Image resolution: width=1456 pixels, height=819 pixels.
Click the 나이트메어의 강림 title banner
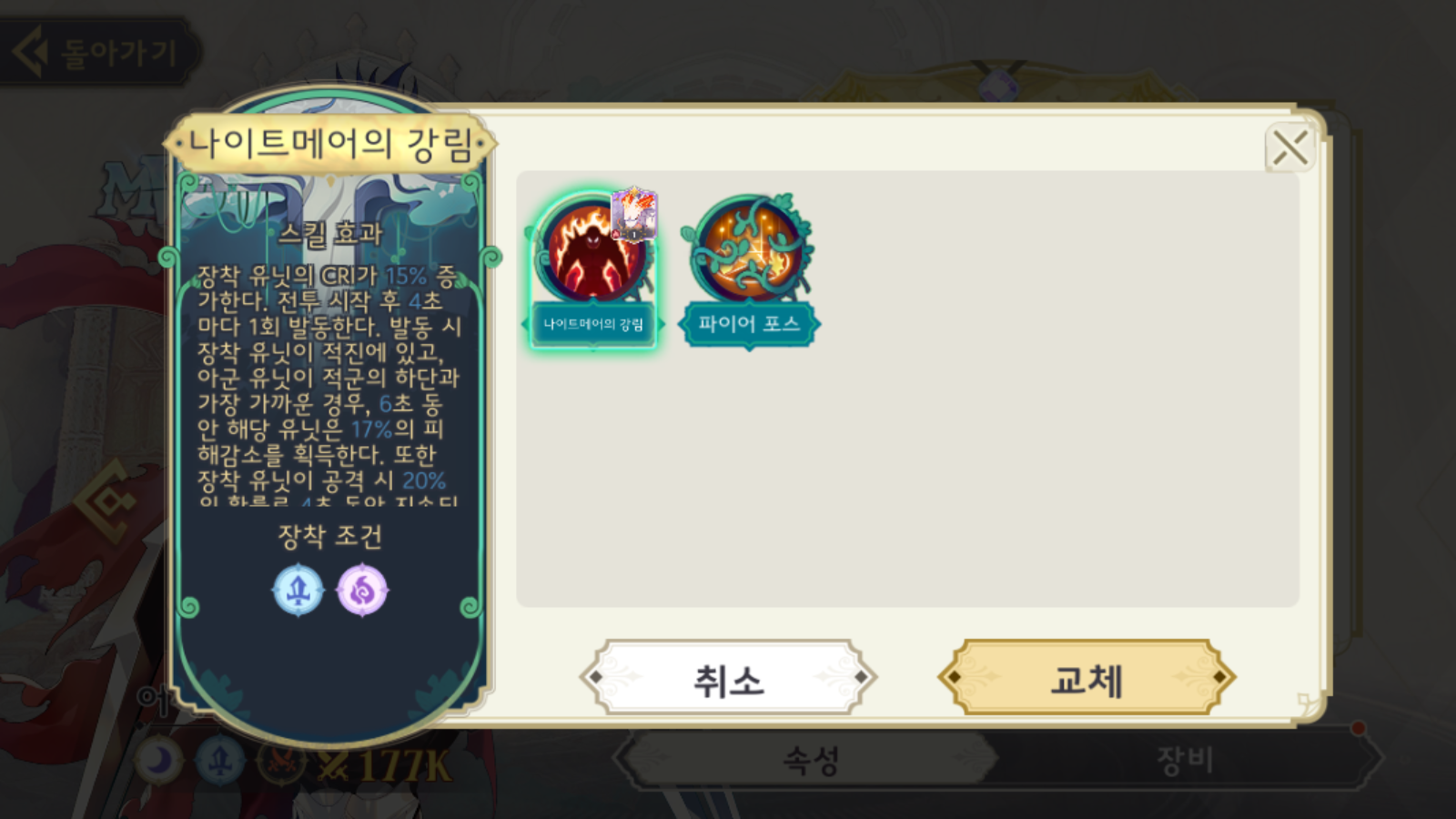329,144
